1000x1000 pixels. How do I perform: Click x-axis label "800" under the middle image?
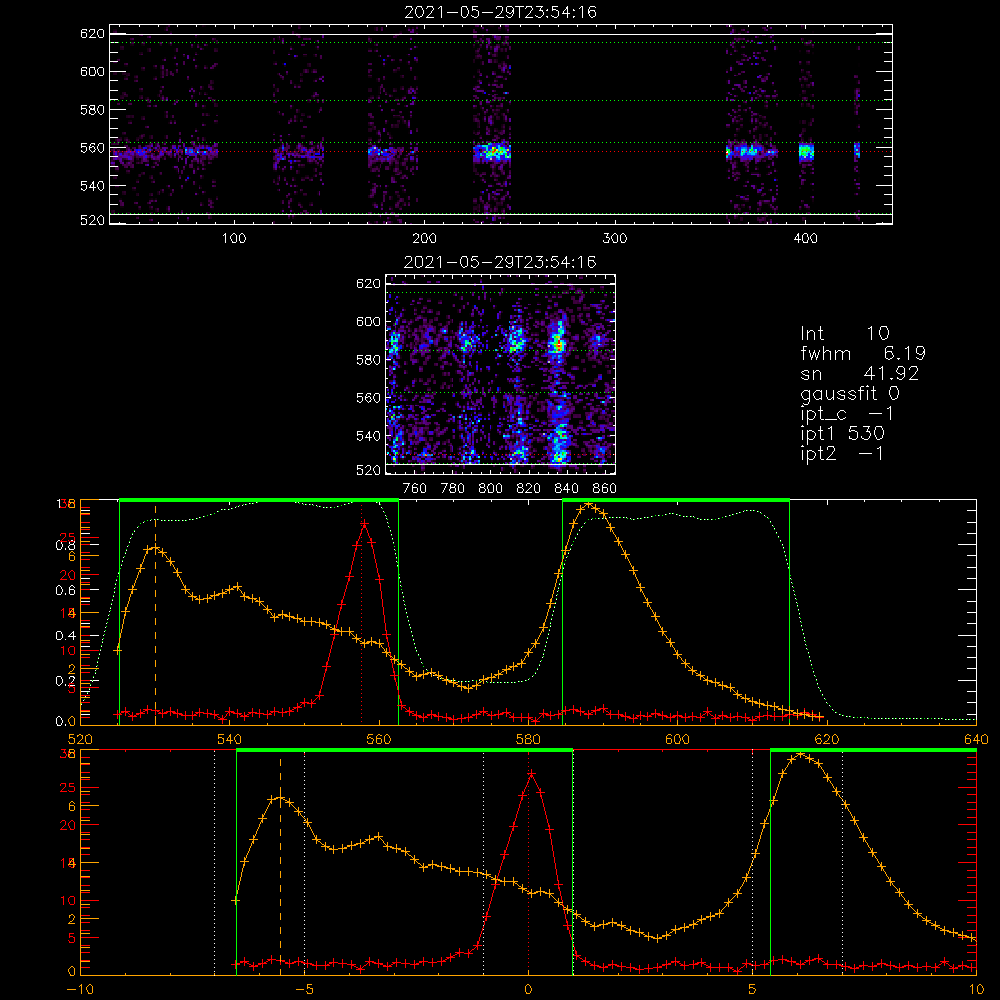click(490, 489)
